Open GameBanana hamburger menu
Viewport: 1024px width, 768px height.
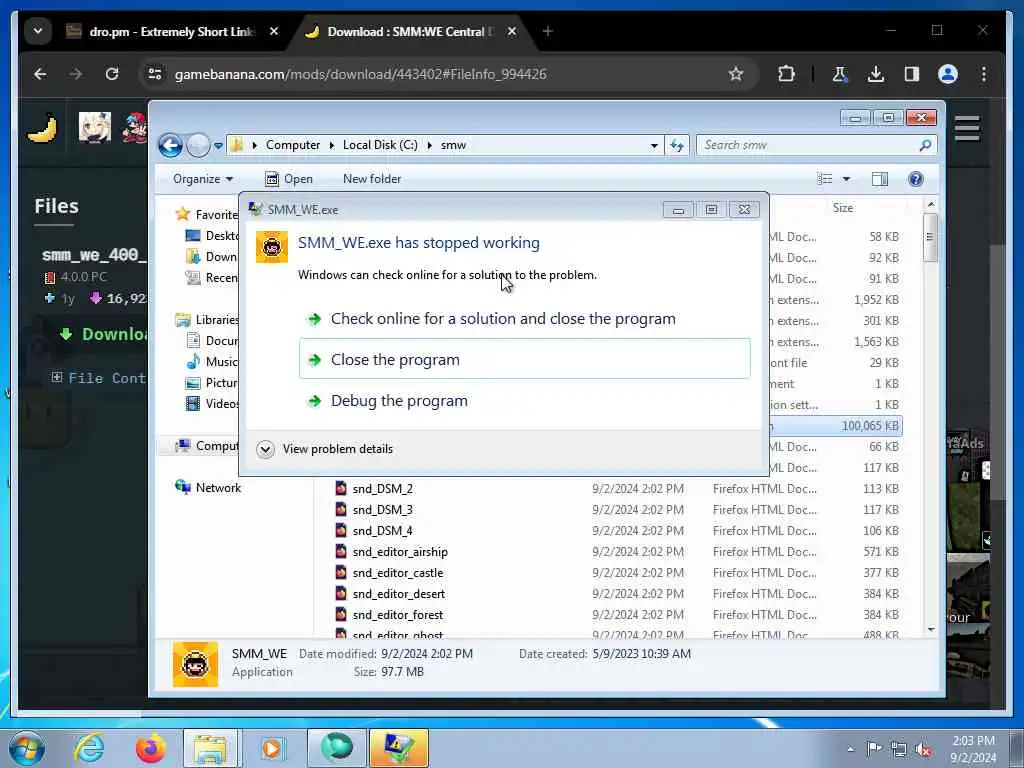[967, 128]
